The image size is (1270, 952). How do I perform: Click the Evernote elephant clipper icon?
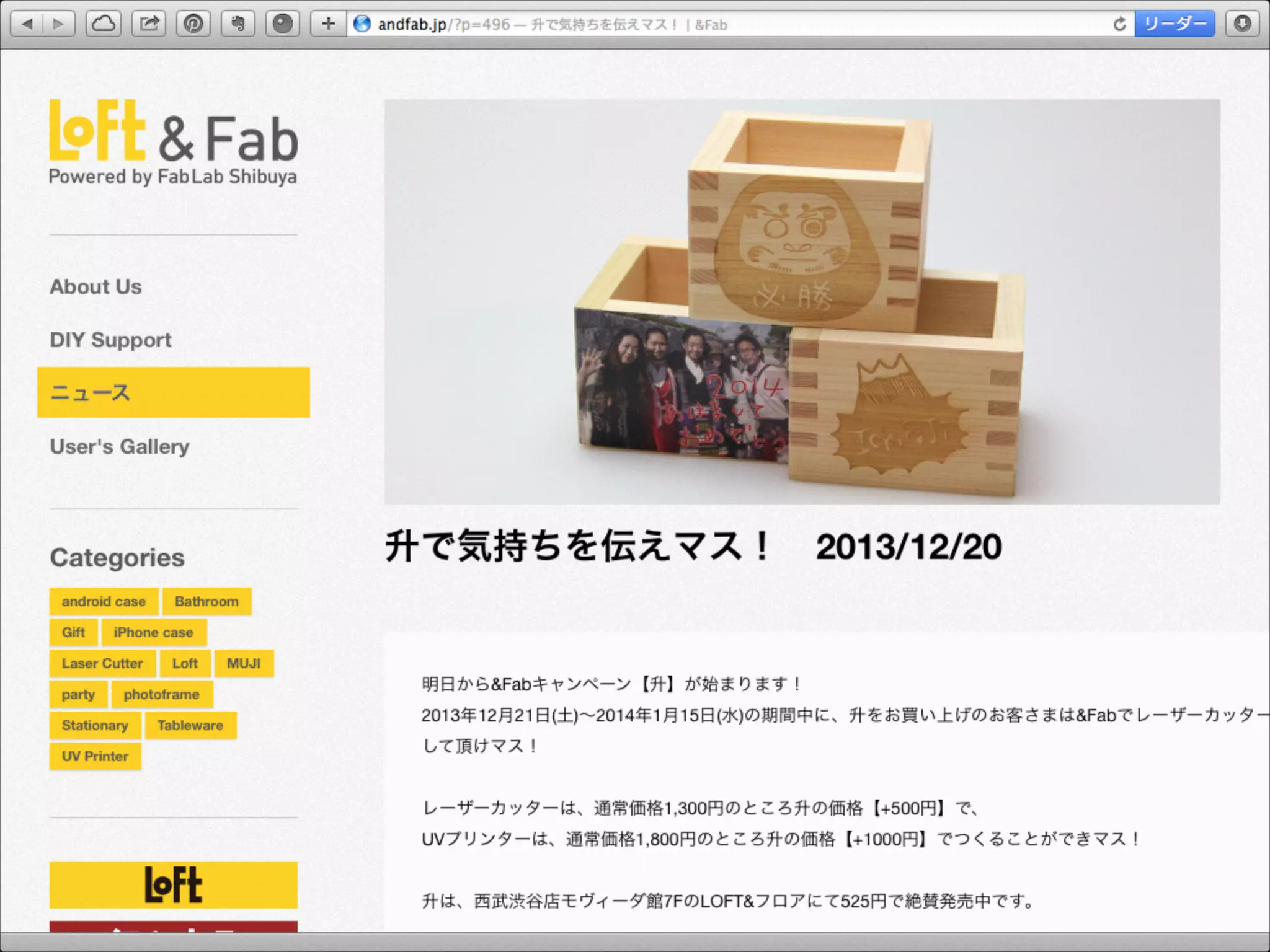coord(238,24)
